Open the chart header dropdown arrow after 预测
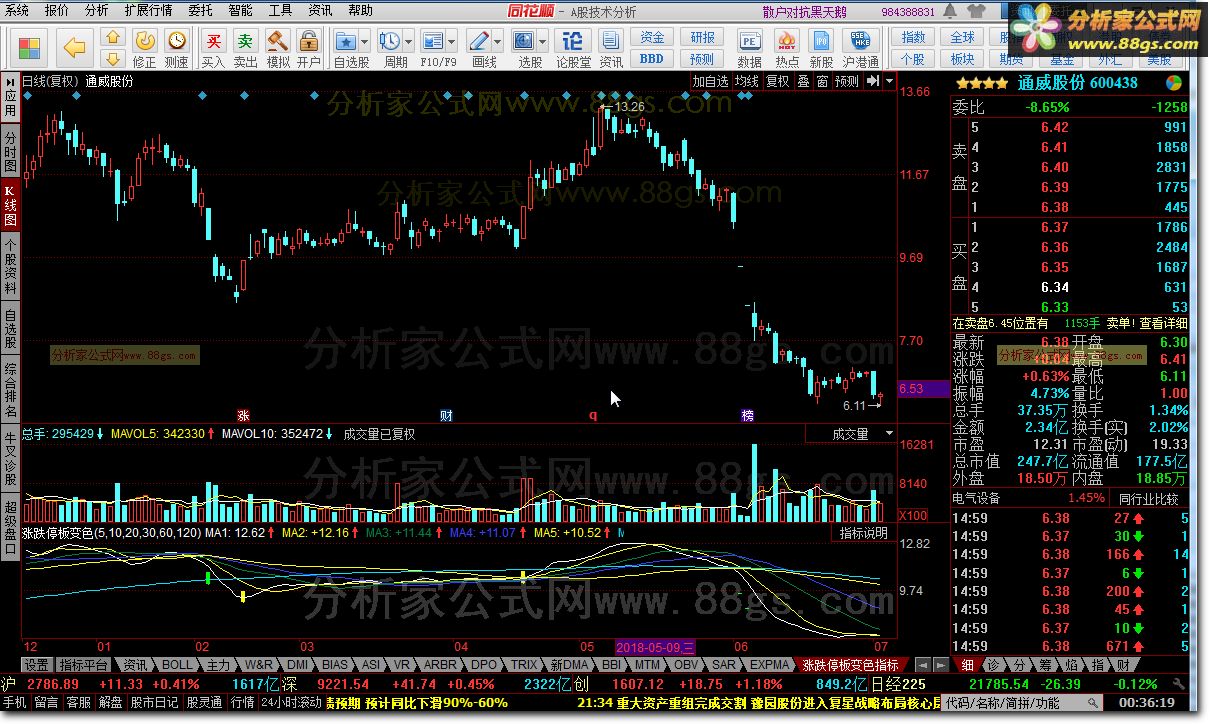This screenshot has width=1210, height=724. pos(889,81)
